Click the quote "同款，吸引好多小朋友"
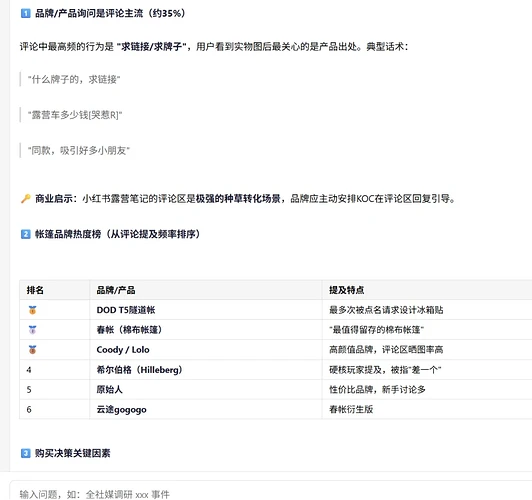This screenshot has height=500, width=532. pos(79,150)
